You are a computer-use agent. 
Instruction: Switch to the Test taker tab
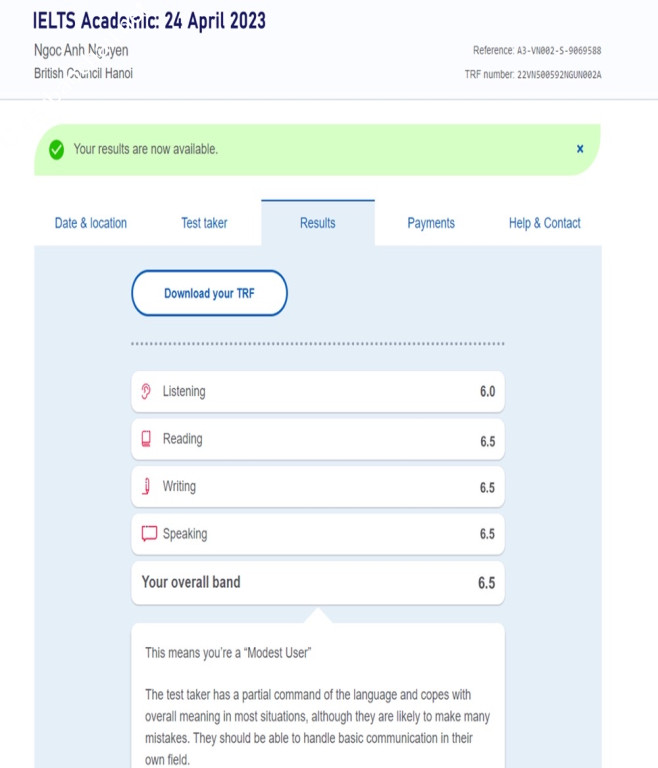pos(204,223)
